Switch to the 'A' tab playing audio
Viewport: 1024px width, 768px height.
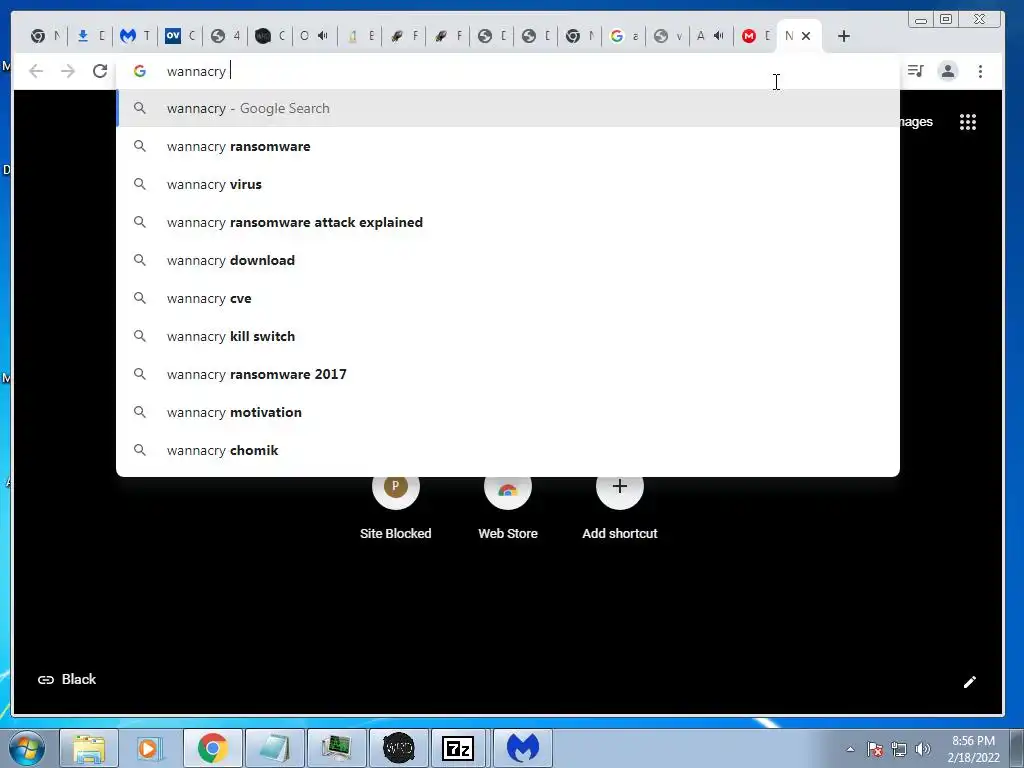(x=711, y=36)
